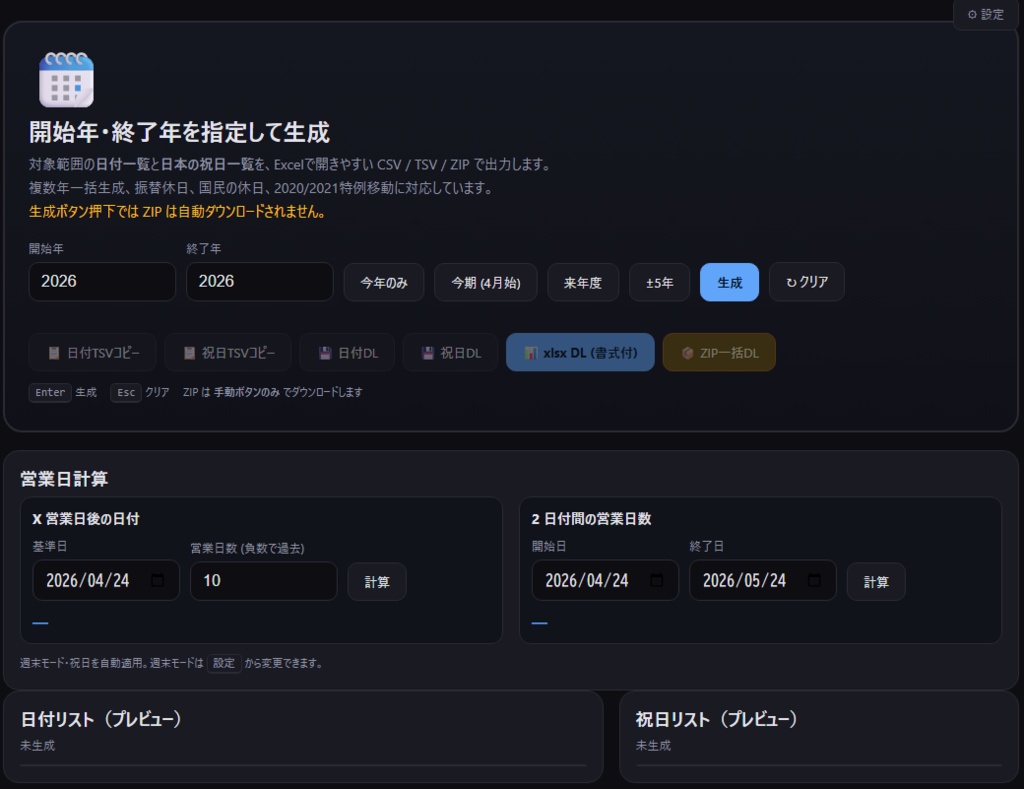Click the calendar app logo above the title
Screen dimensions: 1024x789
pos(65,80)
